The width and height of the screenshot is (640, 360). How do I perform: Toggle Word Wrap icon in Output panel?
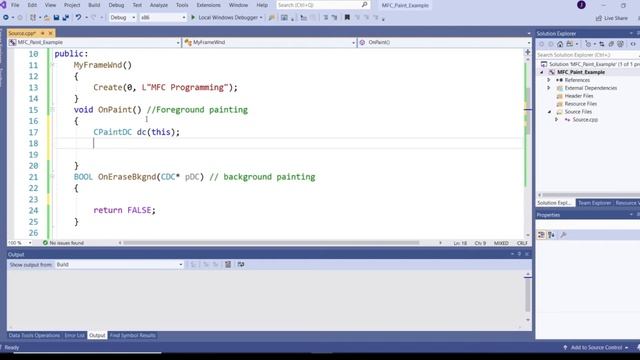point(241,264)
